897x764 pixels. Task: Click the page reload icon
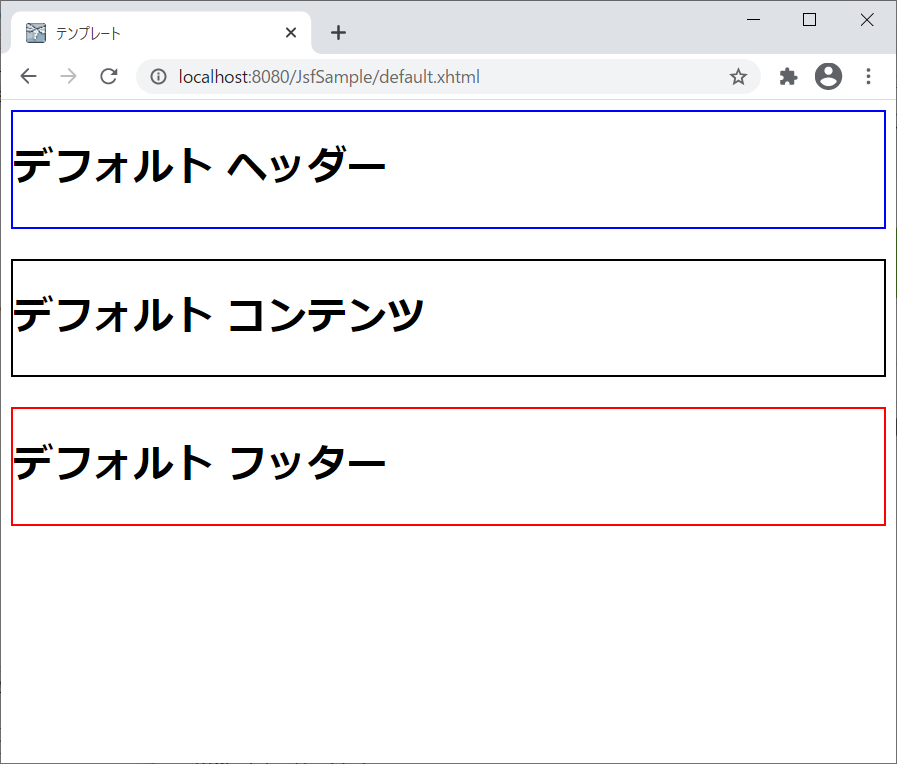108,76
